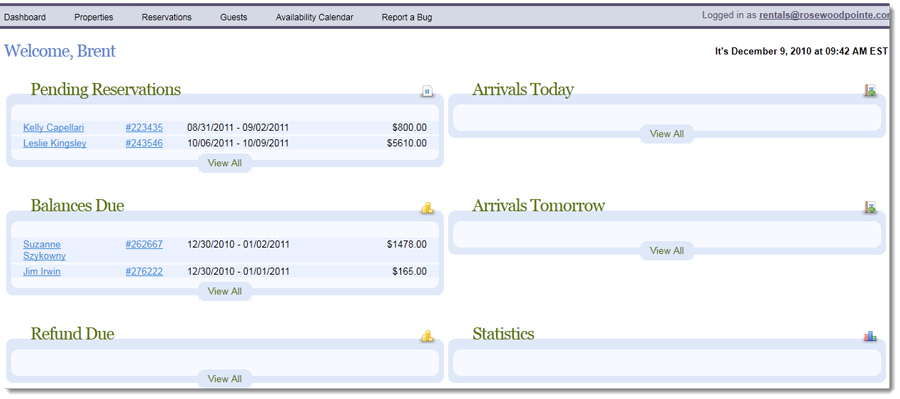Open the Reservations menu
The image size is (900, 399).
pos(166,17)
